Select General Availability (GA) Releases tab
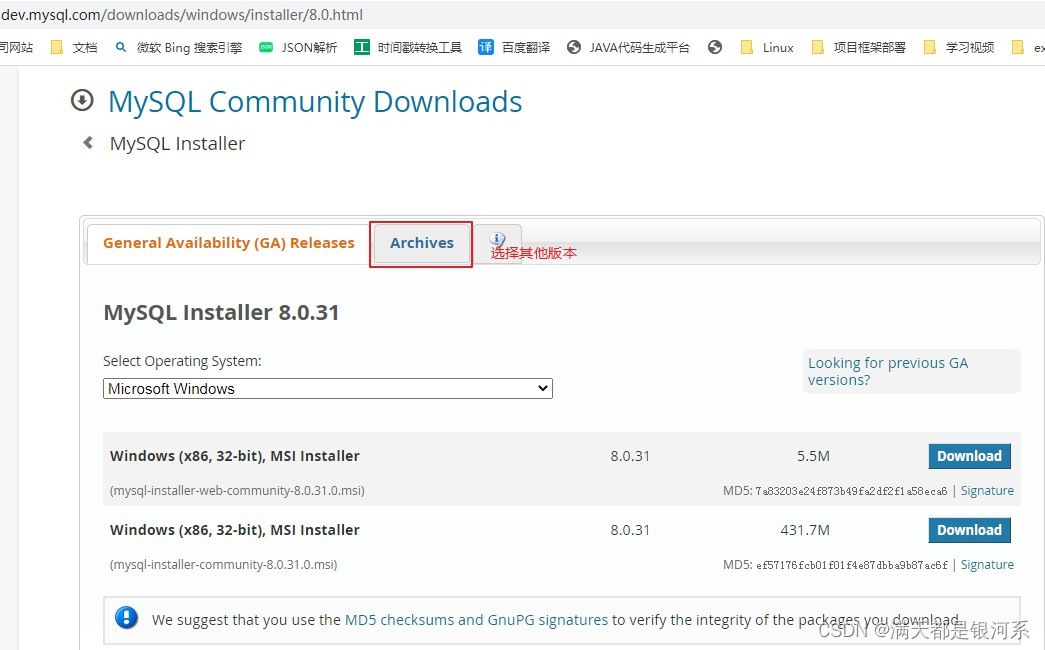 coord(227,243)
